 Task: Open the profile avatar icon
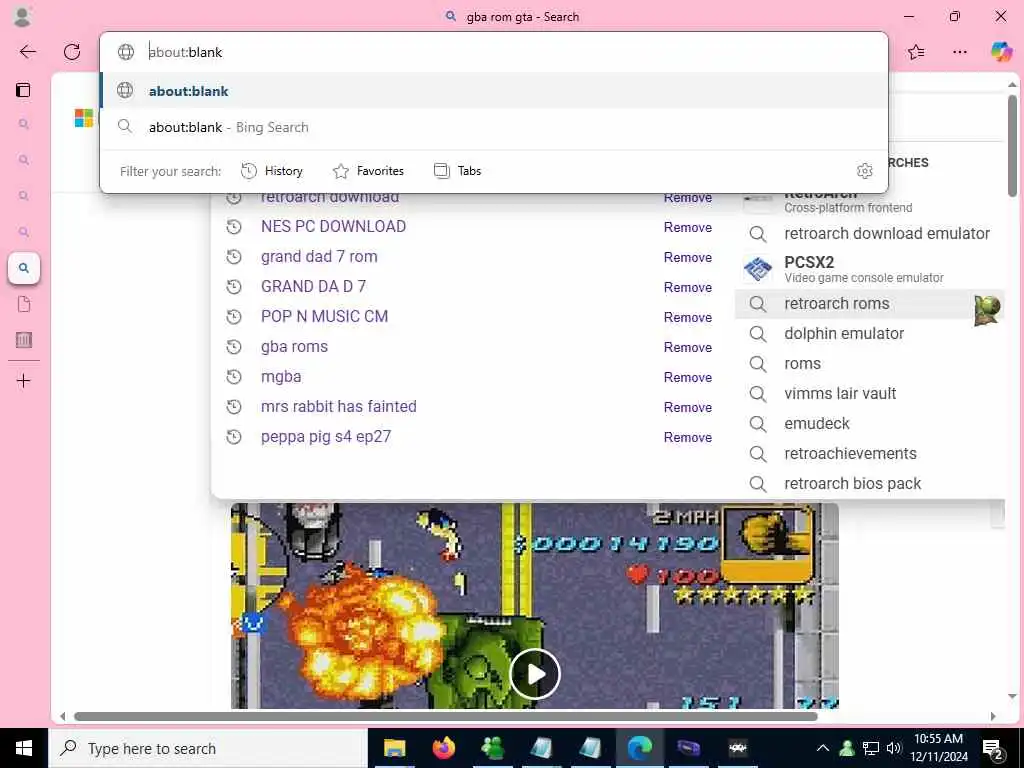(22, 16)
